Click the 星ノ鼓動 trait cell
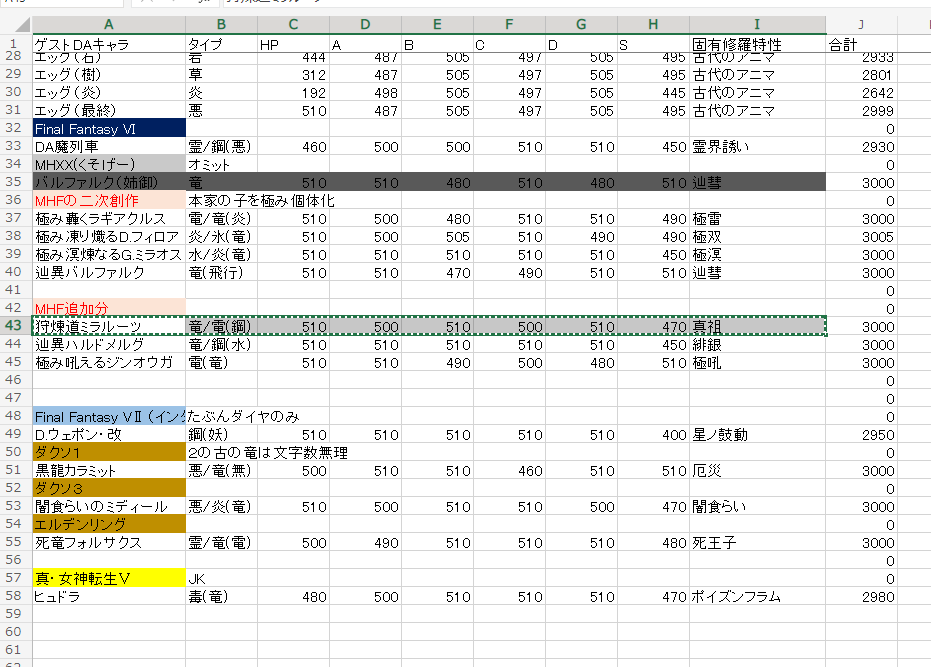 [757, 434]
